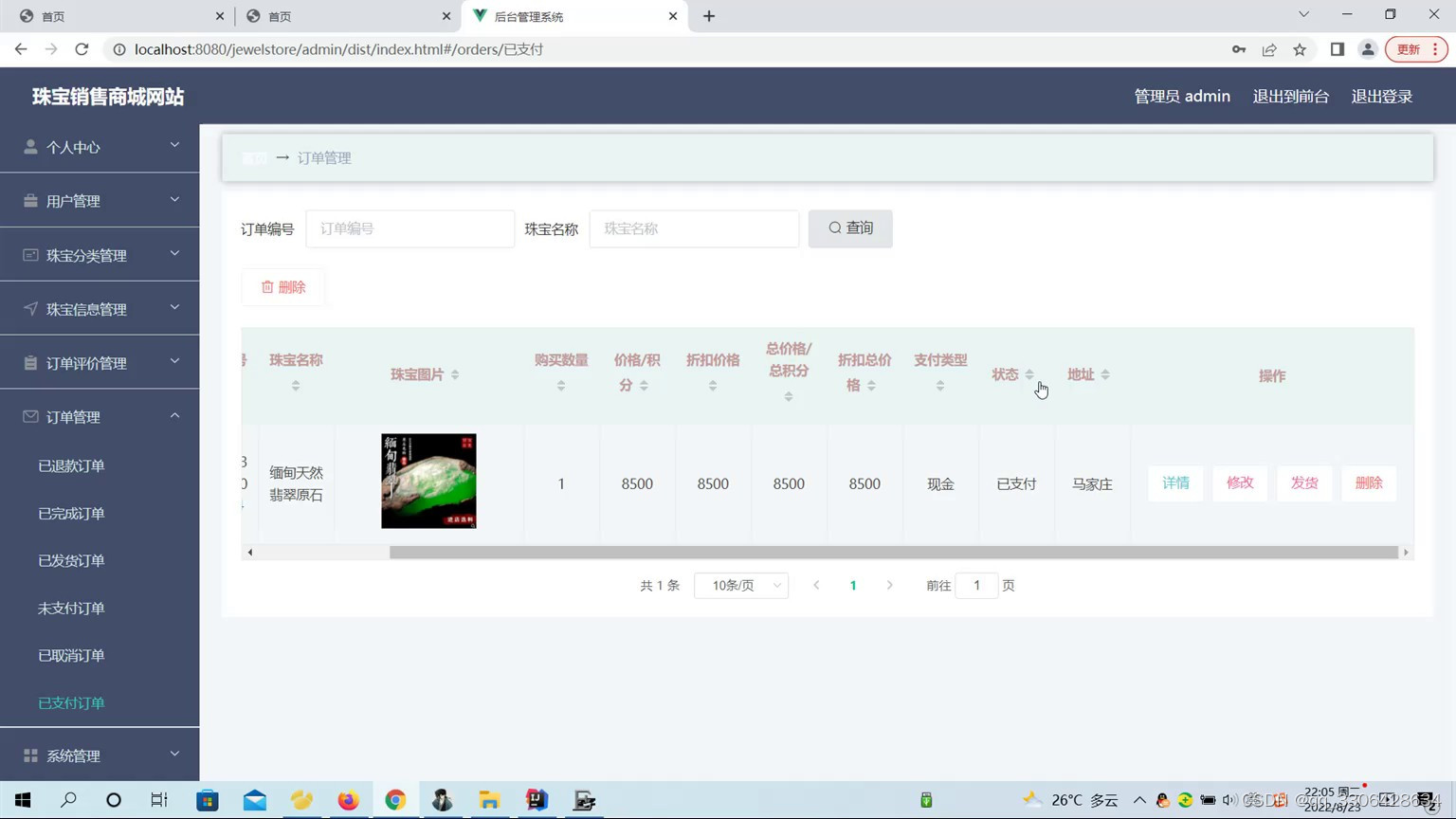1456x819 pixels.
Task: Click the table horizontal scrollbar thumb
Action: (x=894, y=552)
